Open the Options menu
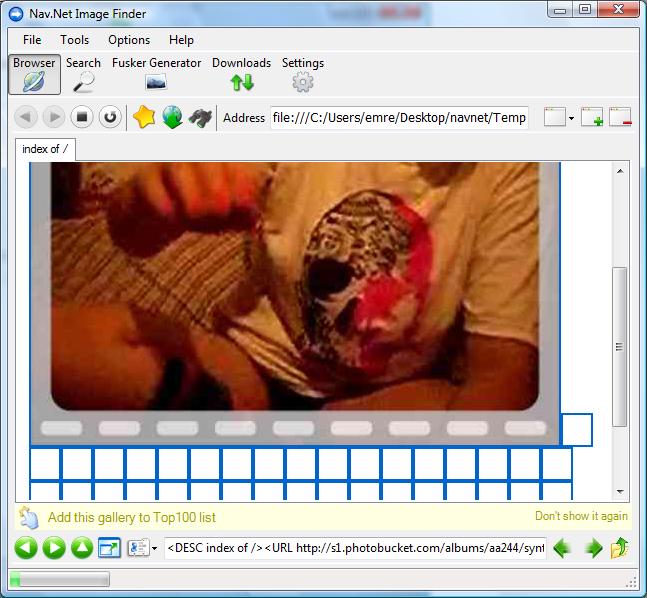The height and width of the screenshot is (598, 647). tap(129, 40)
